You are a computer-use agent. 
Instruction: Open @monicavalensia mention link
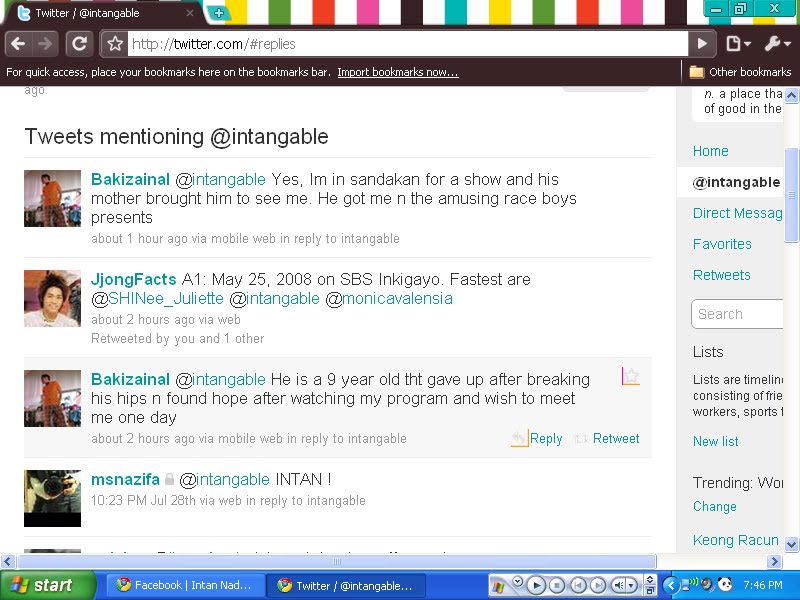click(x=389, y=298)
